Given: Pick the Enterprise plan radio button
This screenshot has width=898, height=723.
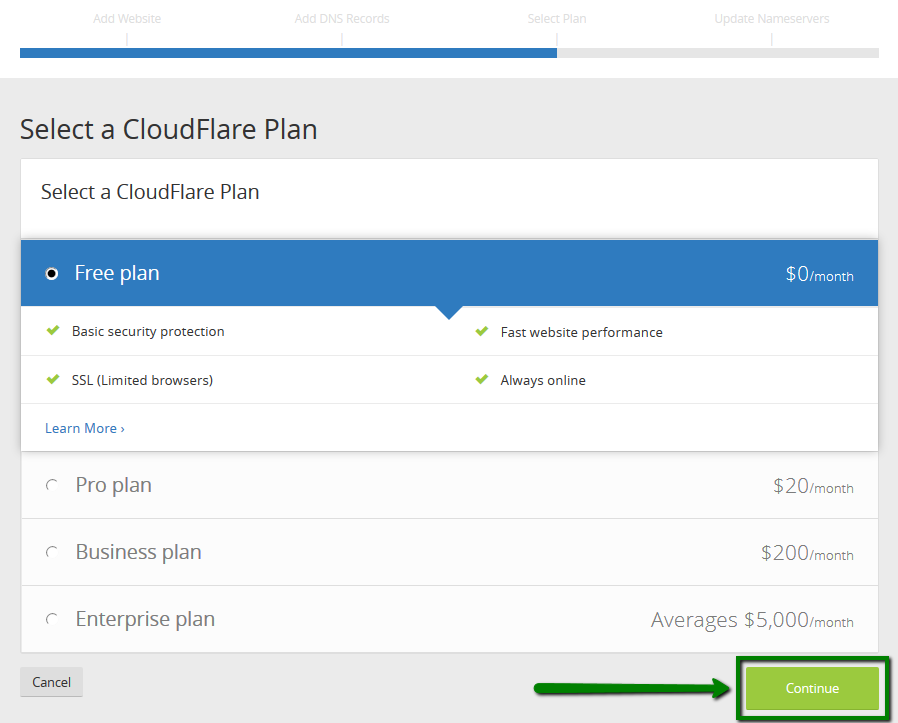Looking at the screenshot, I should tap(52, 619).
